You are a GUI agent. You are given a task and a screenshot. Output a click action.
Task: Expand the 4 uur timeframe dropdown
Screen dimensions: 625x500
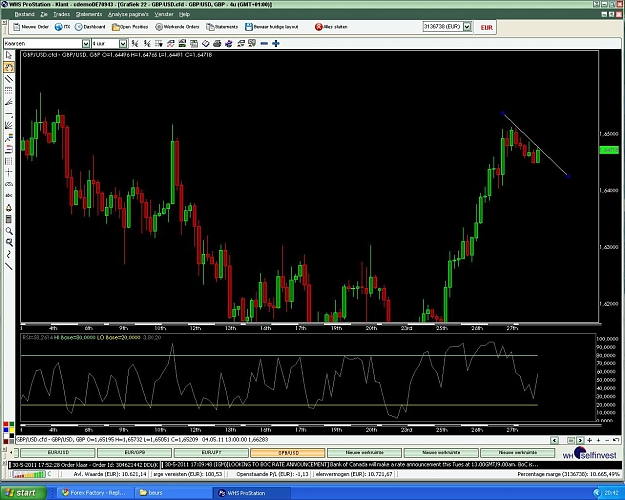(123, 43)
